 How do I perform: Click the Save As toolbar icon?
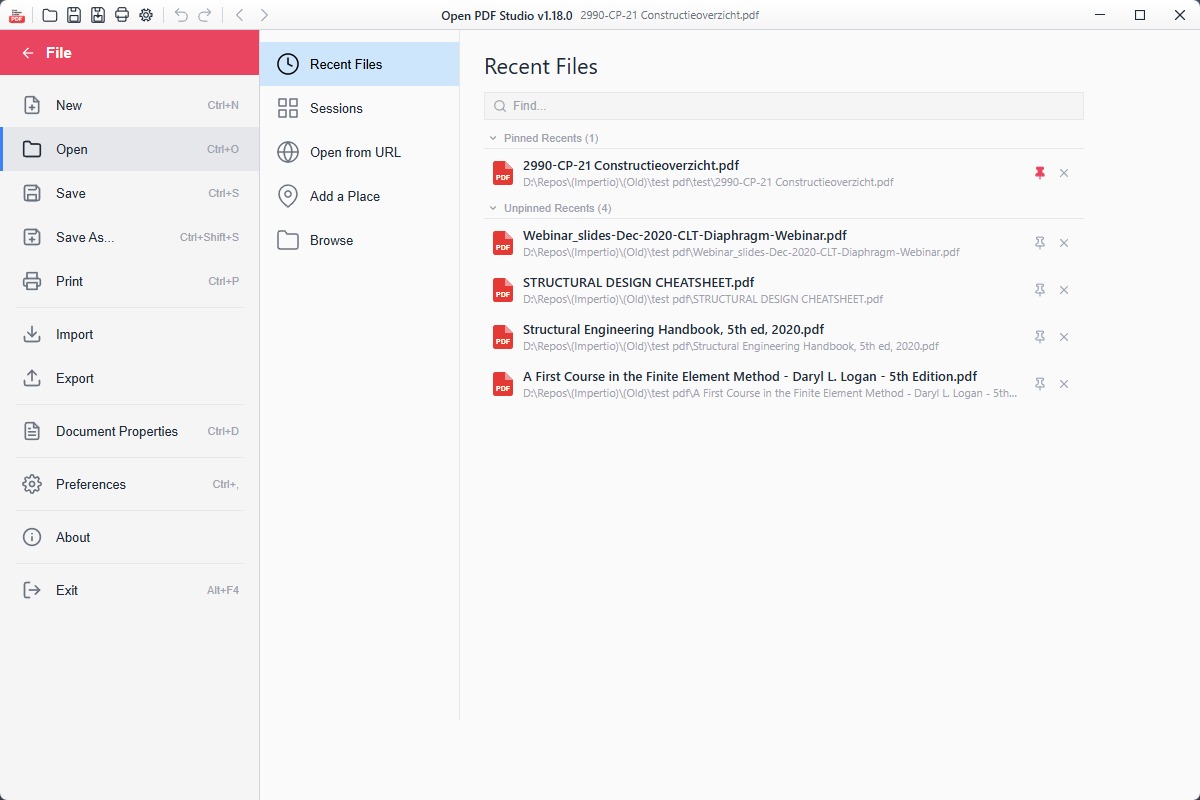(x=98, y=15)
